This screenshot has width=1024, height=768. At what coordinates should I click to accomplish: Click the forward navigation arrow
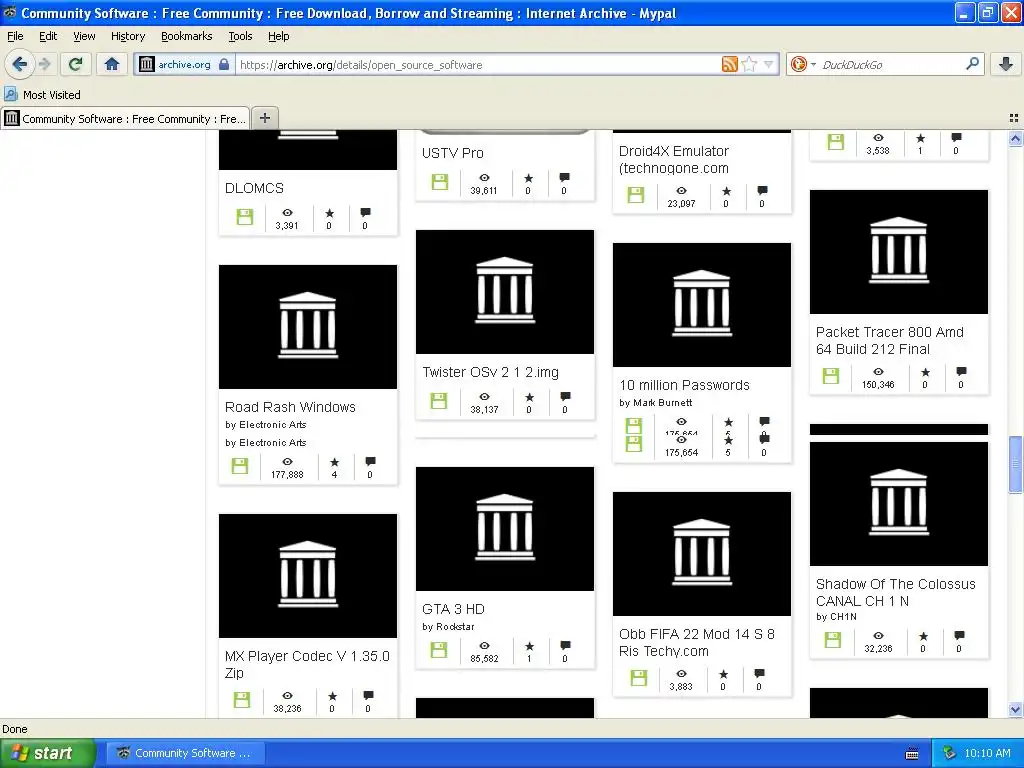tap(44, 64)
